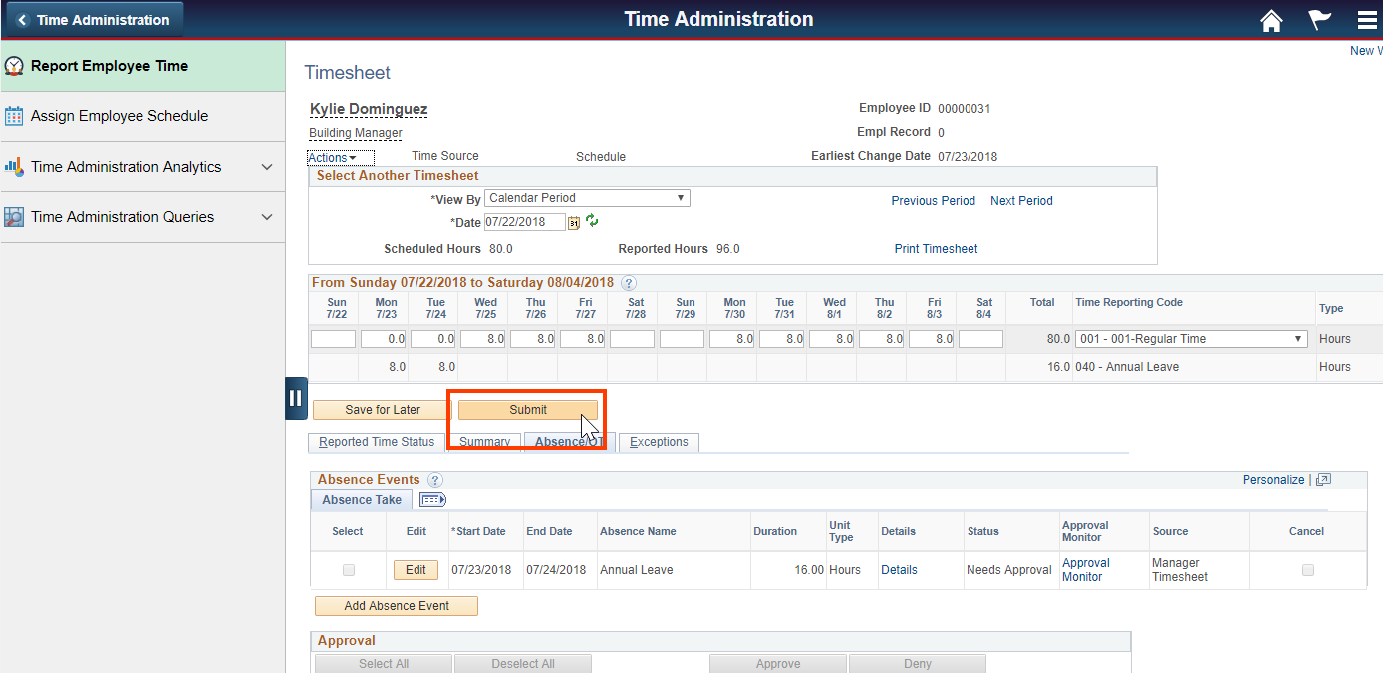This screenshot has height=673, width=1383.
Task: Open the View By Calendar Period dropdown
Action: point(586,197)
